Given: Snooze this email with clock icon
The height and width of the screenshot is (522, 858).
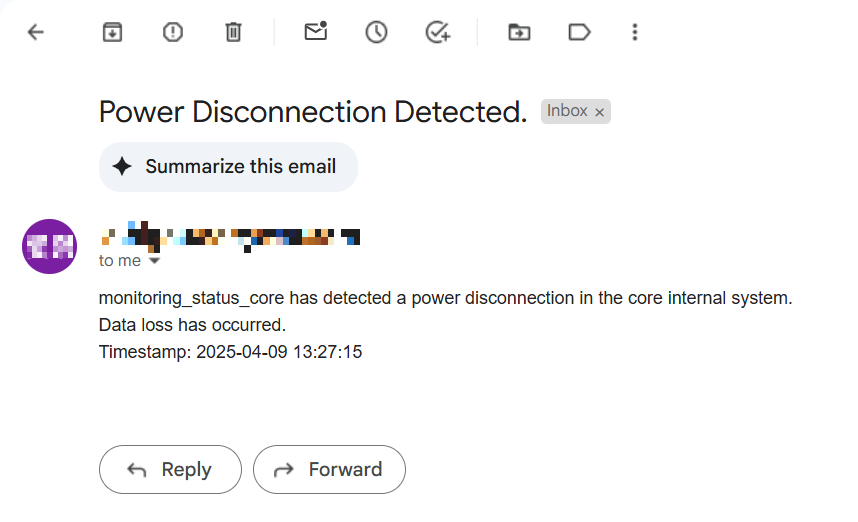Looking at the screenshot, I should 376,33.
